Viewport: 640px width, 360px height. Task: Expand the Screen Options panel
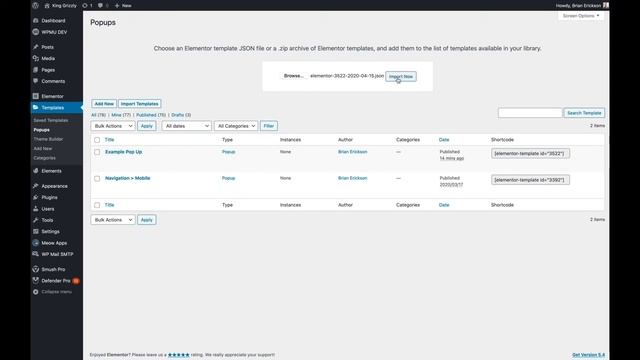click(581, 16)
